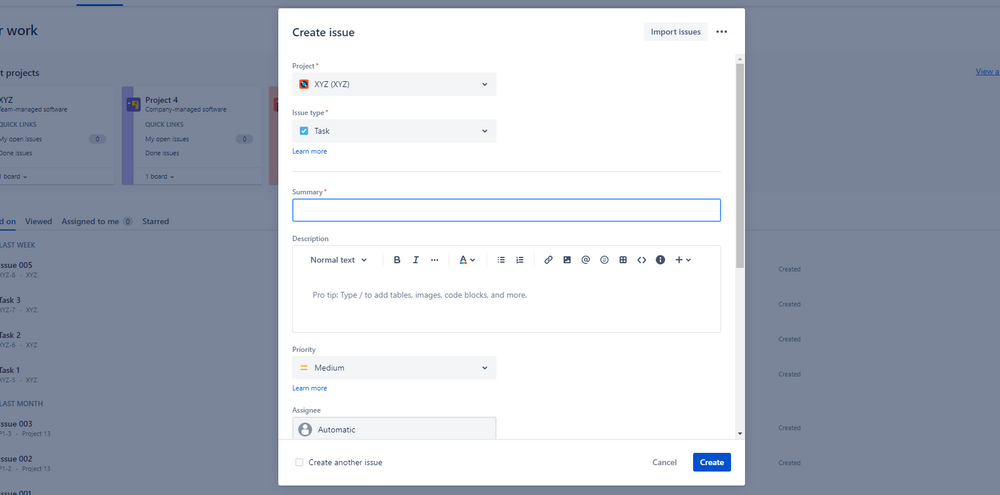Viewport: 1000px width, 495px height.
Task: Open My open issues in Project 4
Action: (167, 139)
